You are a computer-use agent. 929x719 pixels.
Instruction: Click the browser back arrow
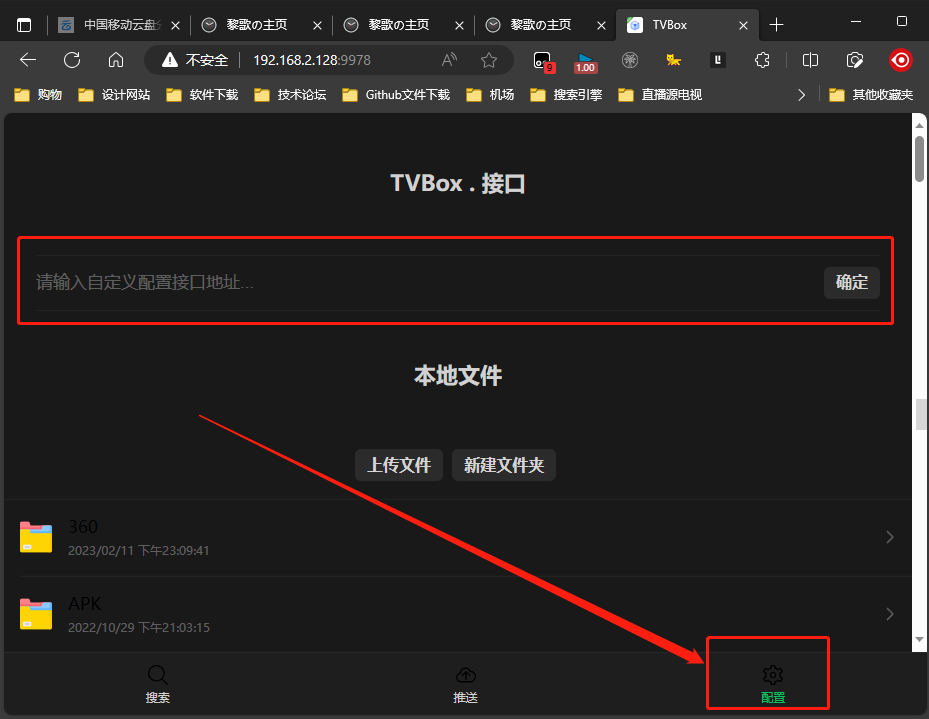point(28,60)
